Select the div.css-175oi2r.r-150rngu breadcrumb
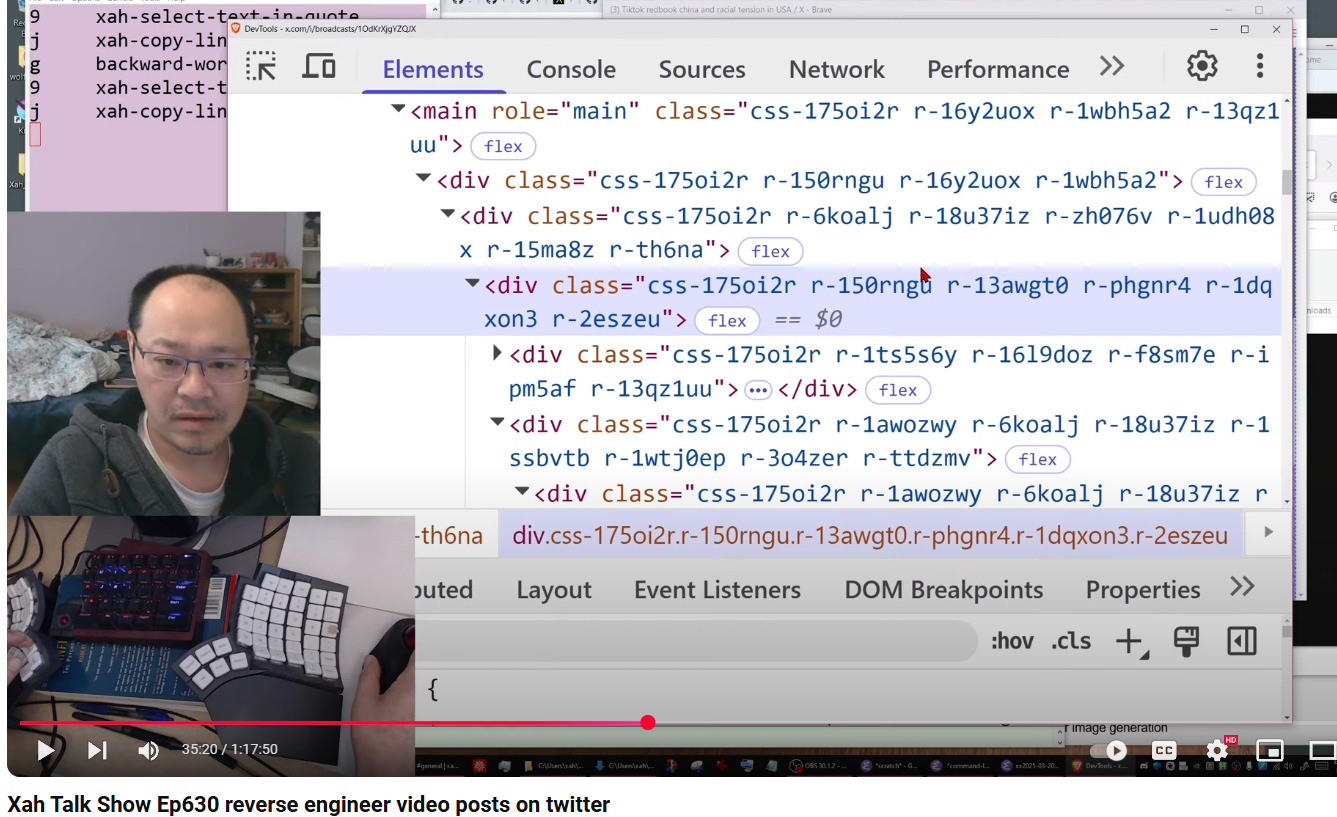This screenshot has width=1337, height=817. tap(870, 535)
